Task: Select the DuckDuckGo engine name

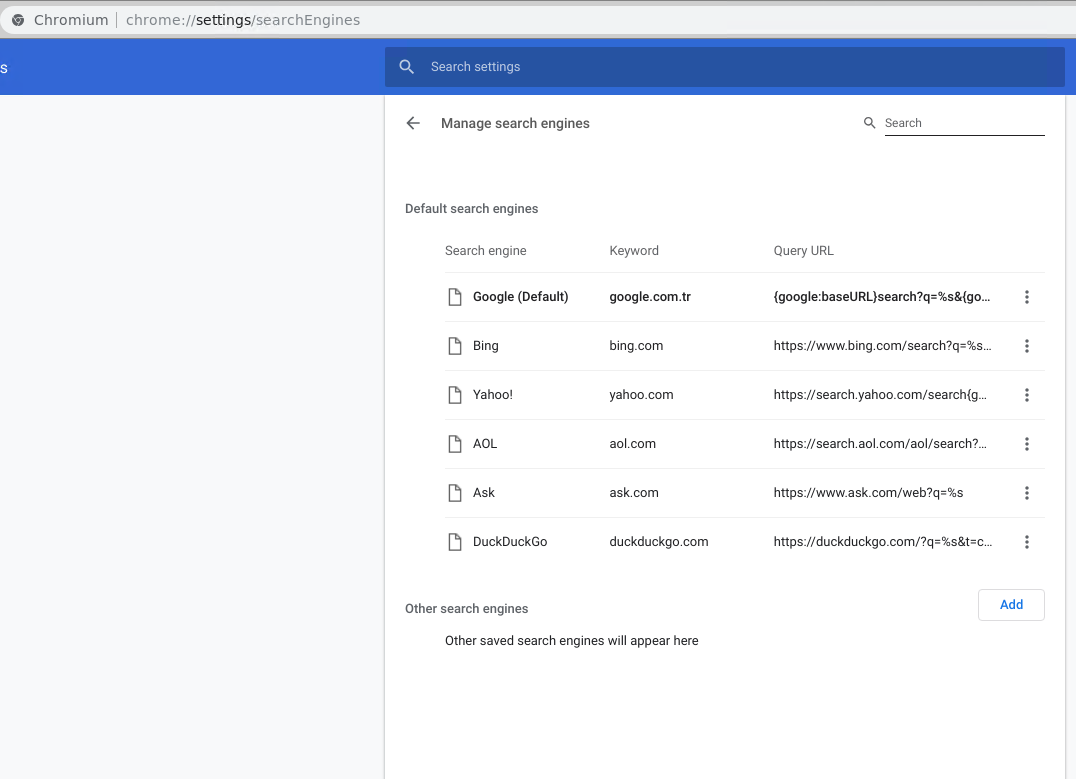Action: 510,542
